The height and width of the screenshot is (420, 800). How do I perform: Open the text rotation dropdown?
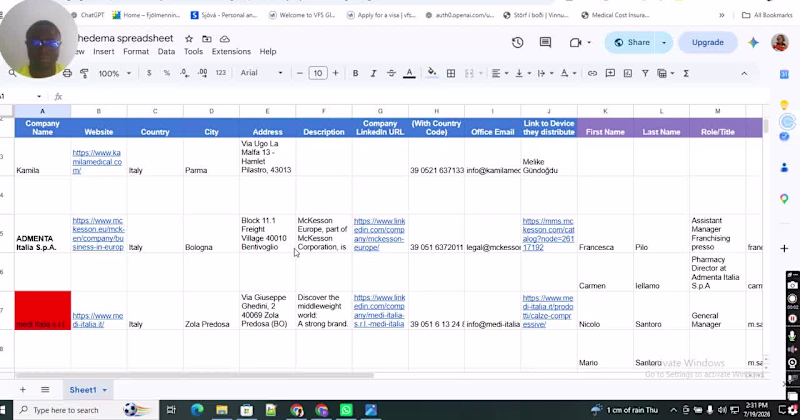coord(568,73)
